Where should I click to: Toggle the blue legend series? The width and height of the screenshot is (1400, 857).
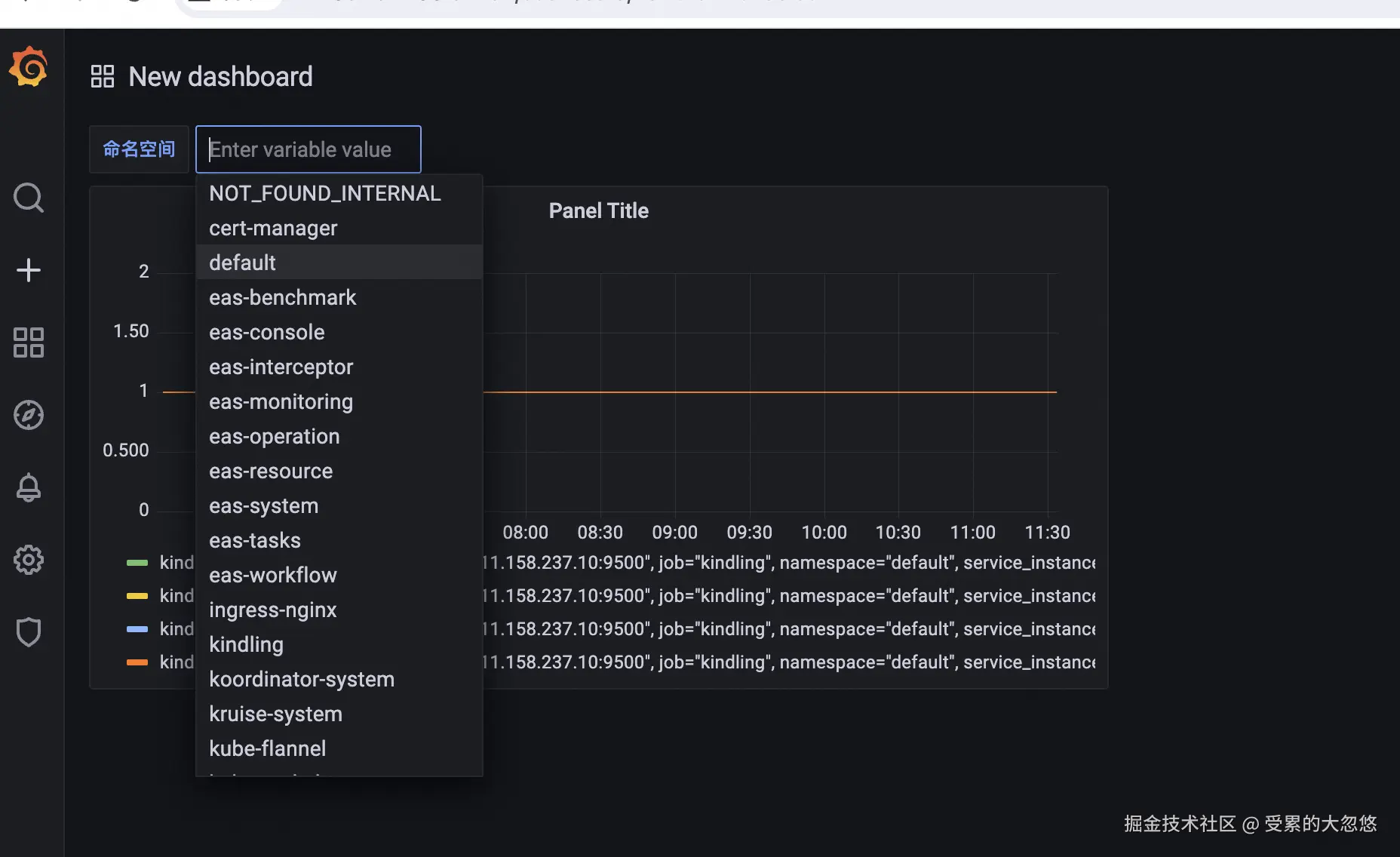(x=137, y=629)
